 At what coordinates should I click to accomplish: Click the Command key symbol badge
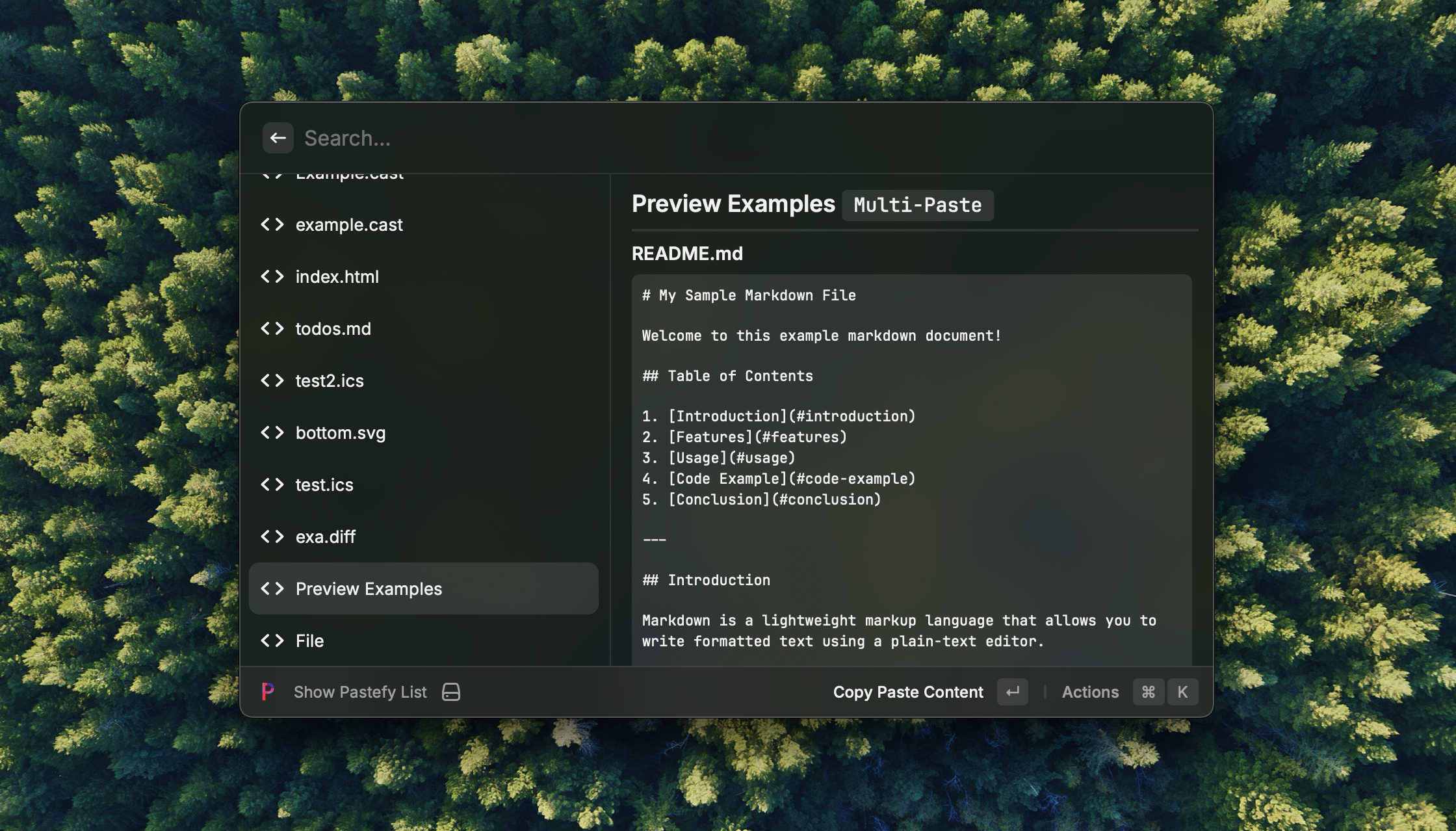coord(1149,692)
